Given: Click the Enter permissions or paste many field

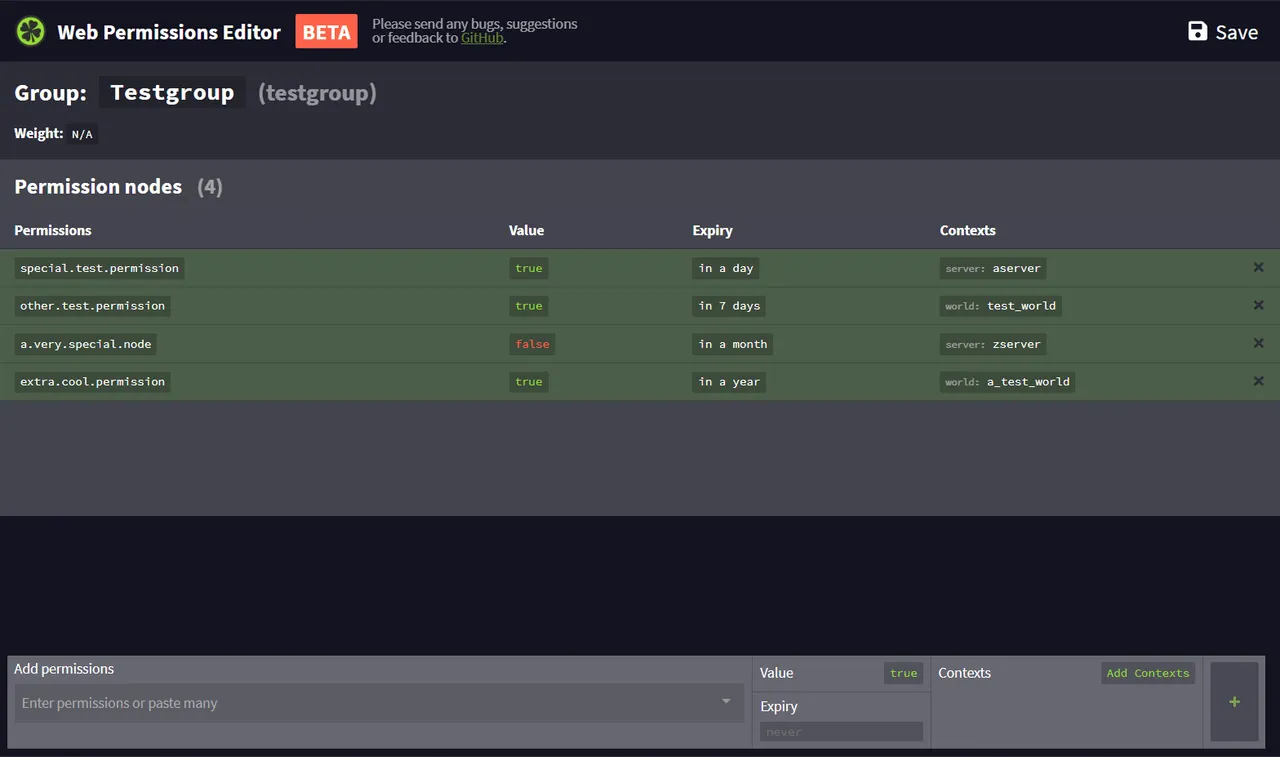Looking at the screenshot, I should click(x=378, y=703).
